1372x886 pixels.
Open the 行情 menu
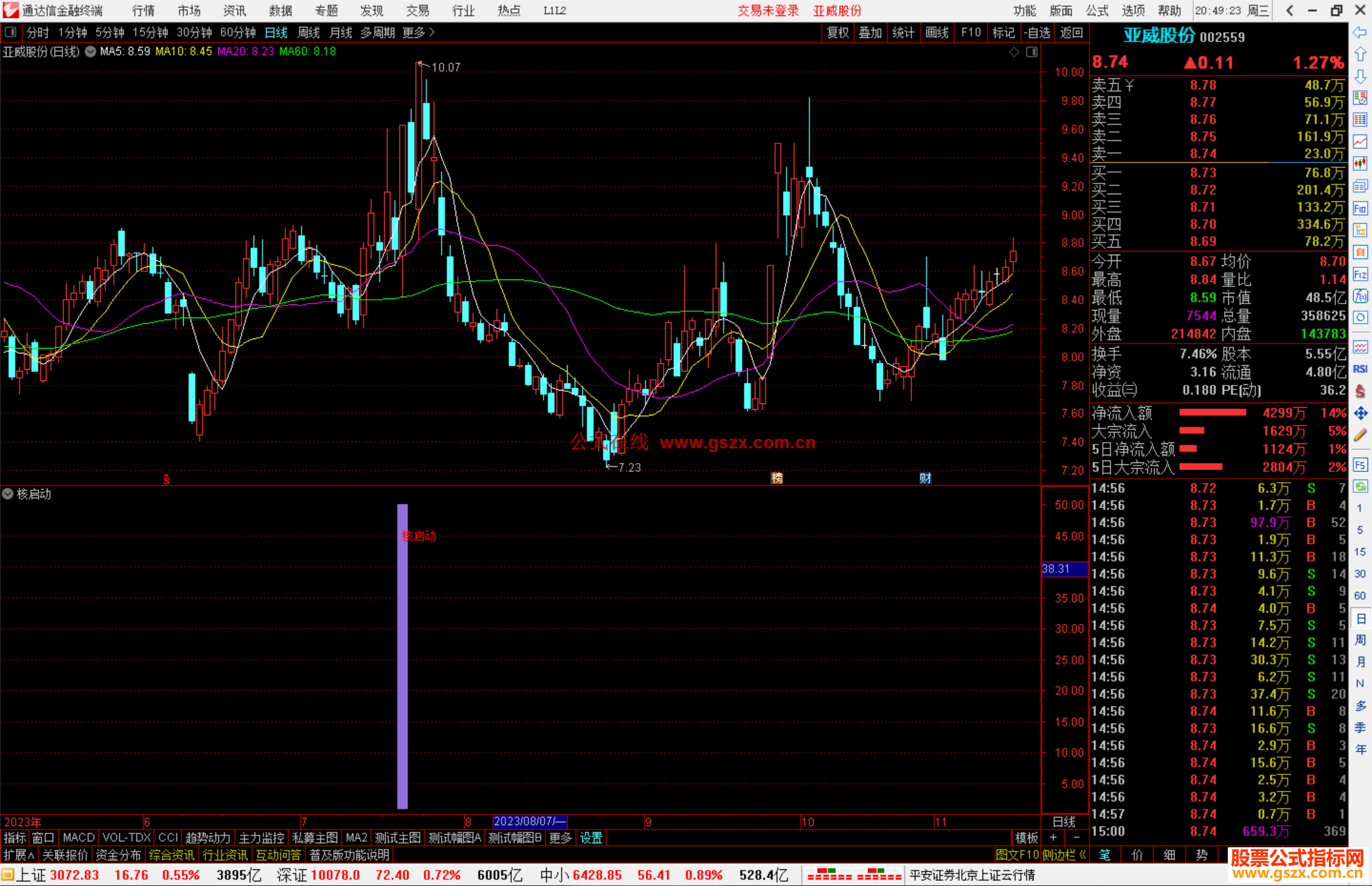pos(144,11)
